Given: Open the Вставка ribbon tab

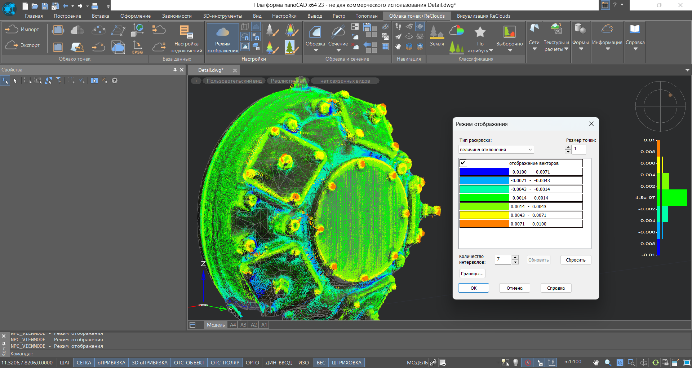Looking at the screenshot, I should pos(101,16).
